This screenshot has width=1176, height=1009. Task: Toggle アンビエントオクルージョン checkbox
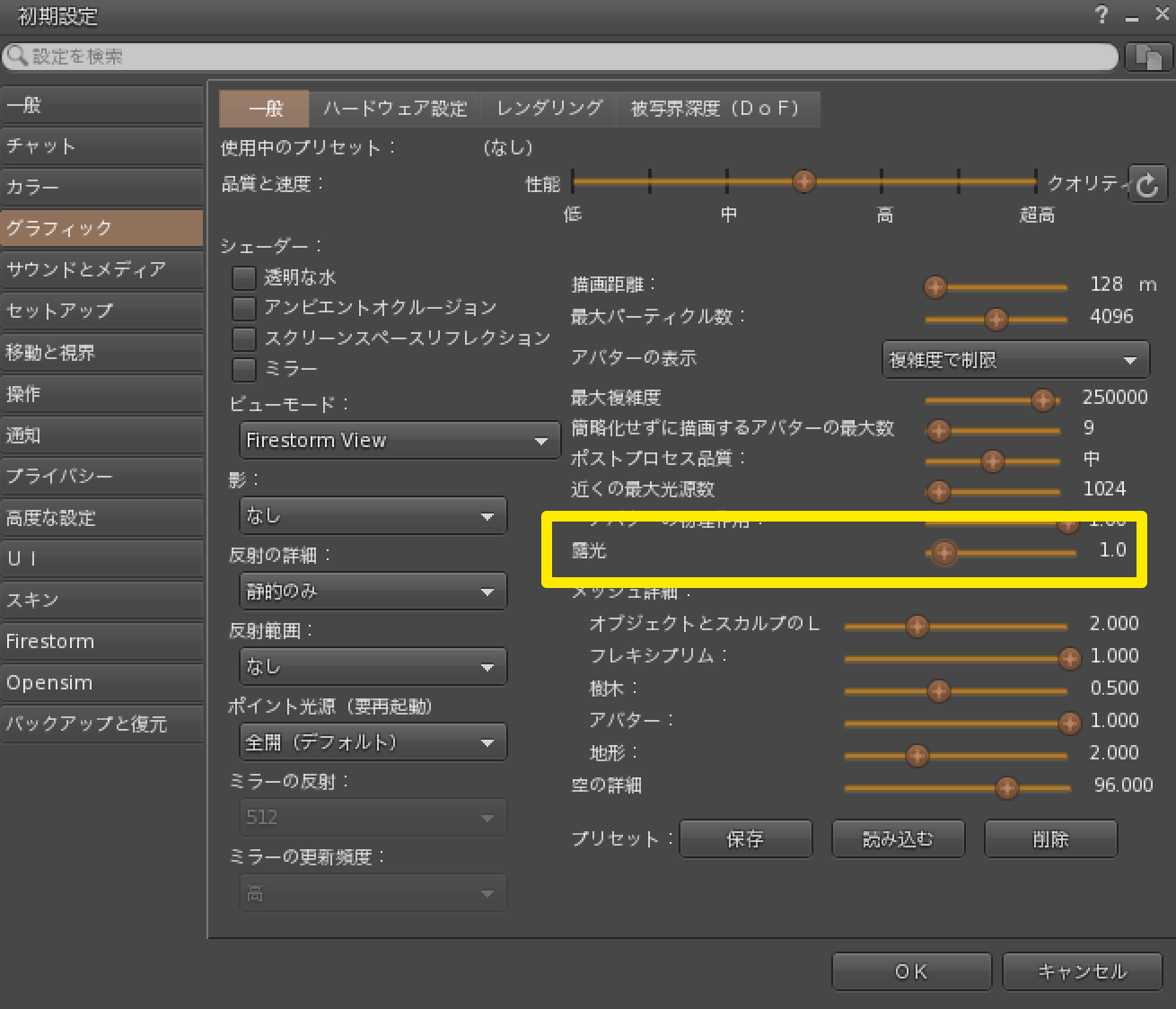click(x=243, y=309)
